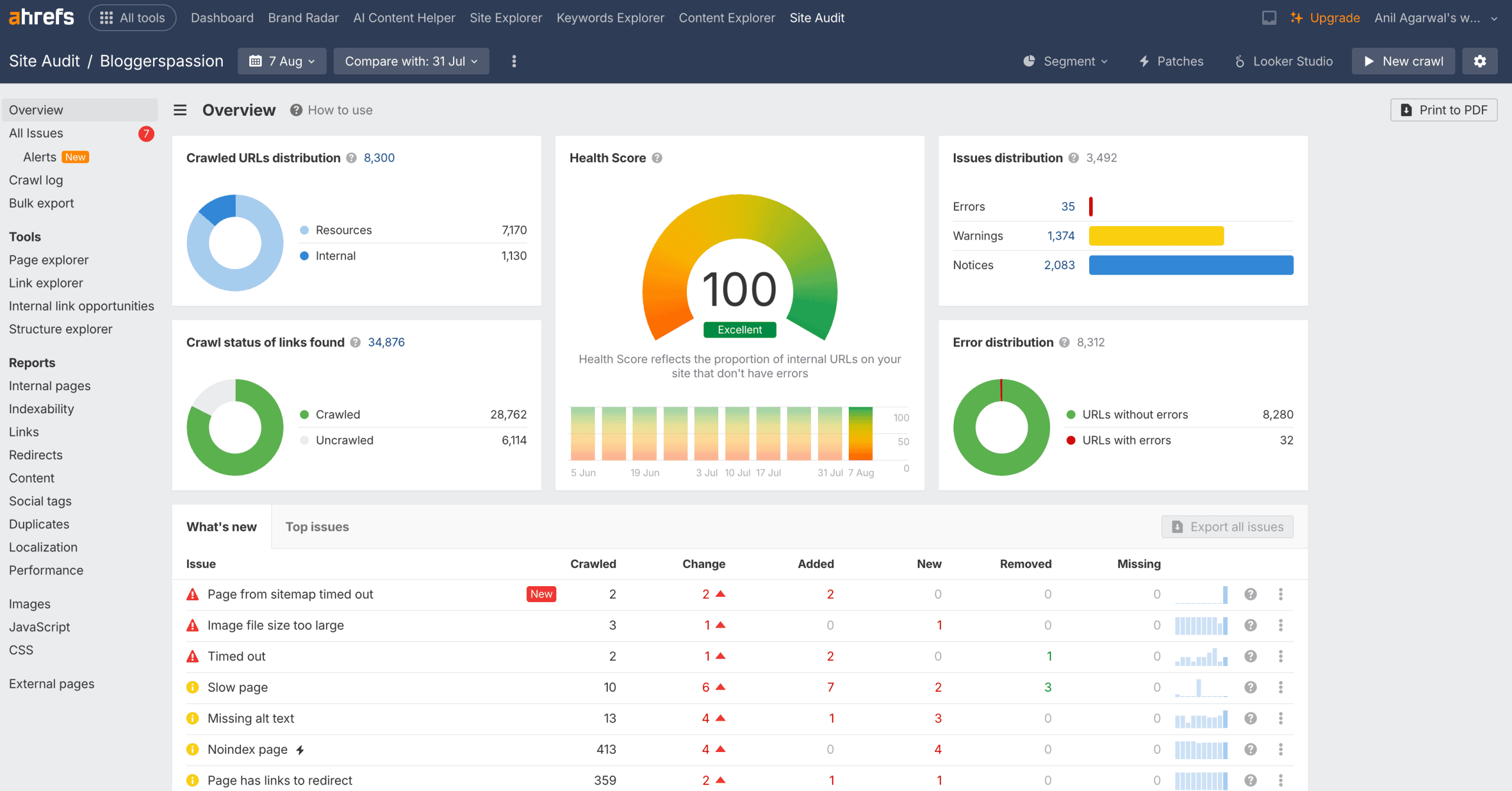This screenshot has height=791, width=1512.
Task: Show help for Issues distribution
Action: 1074,158
